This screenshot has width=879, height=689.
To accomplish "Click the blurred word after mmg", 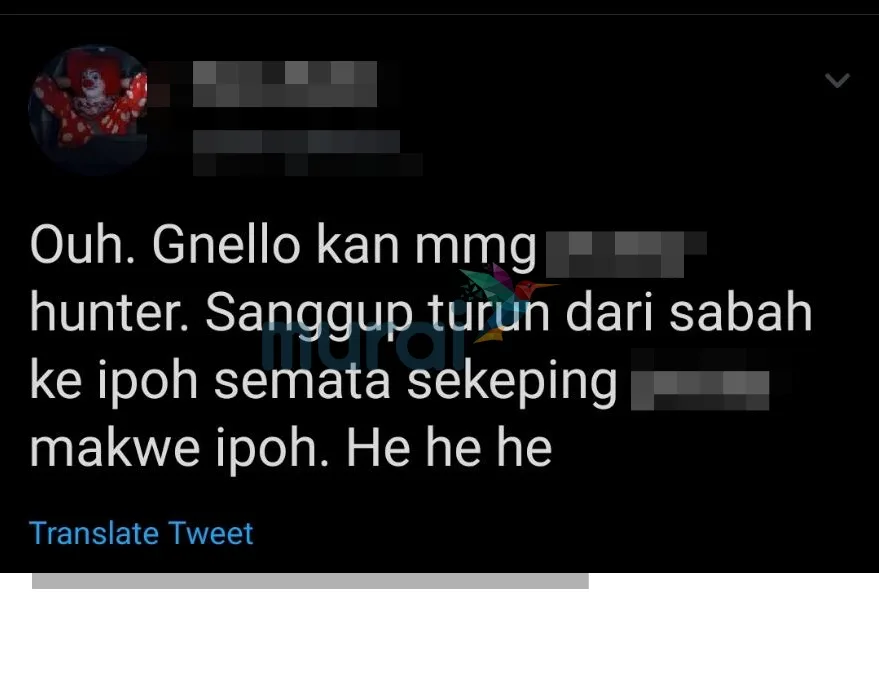I will (626, 254).
